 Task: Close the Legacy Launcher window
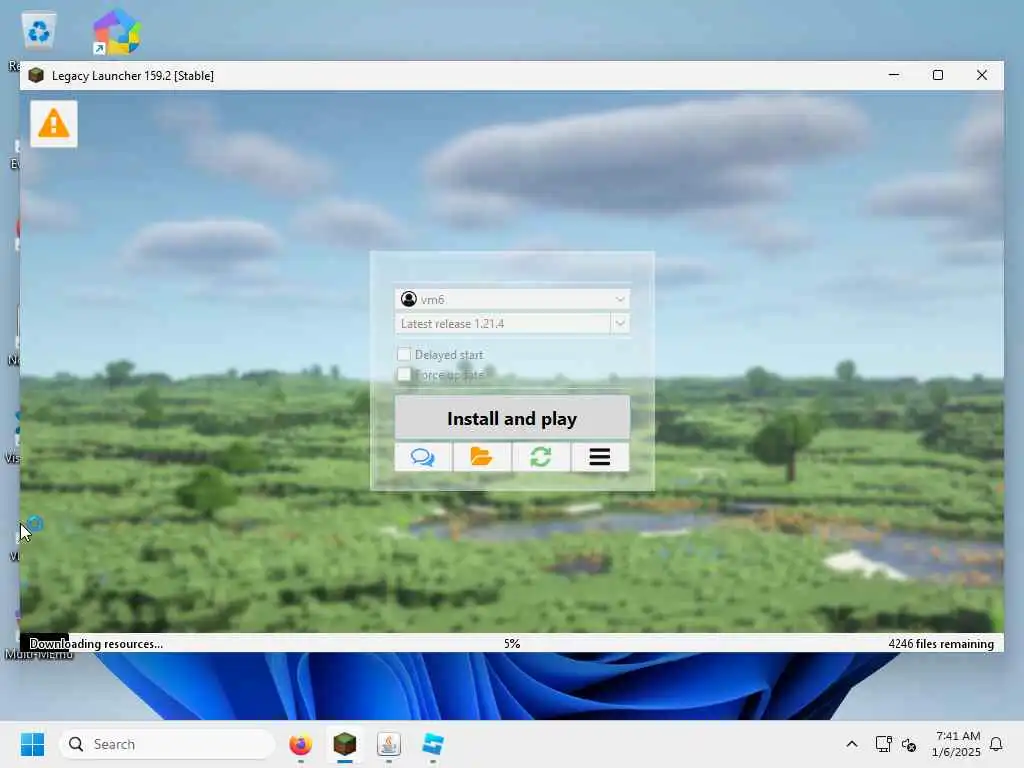click(982, 75)
